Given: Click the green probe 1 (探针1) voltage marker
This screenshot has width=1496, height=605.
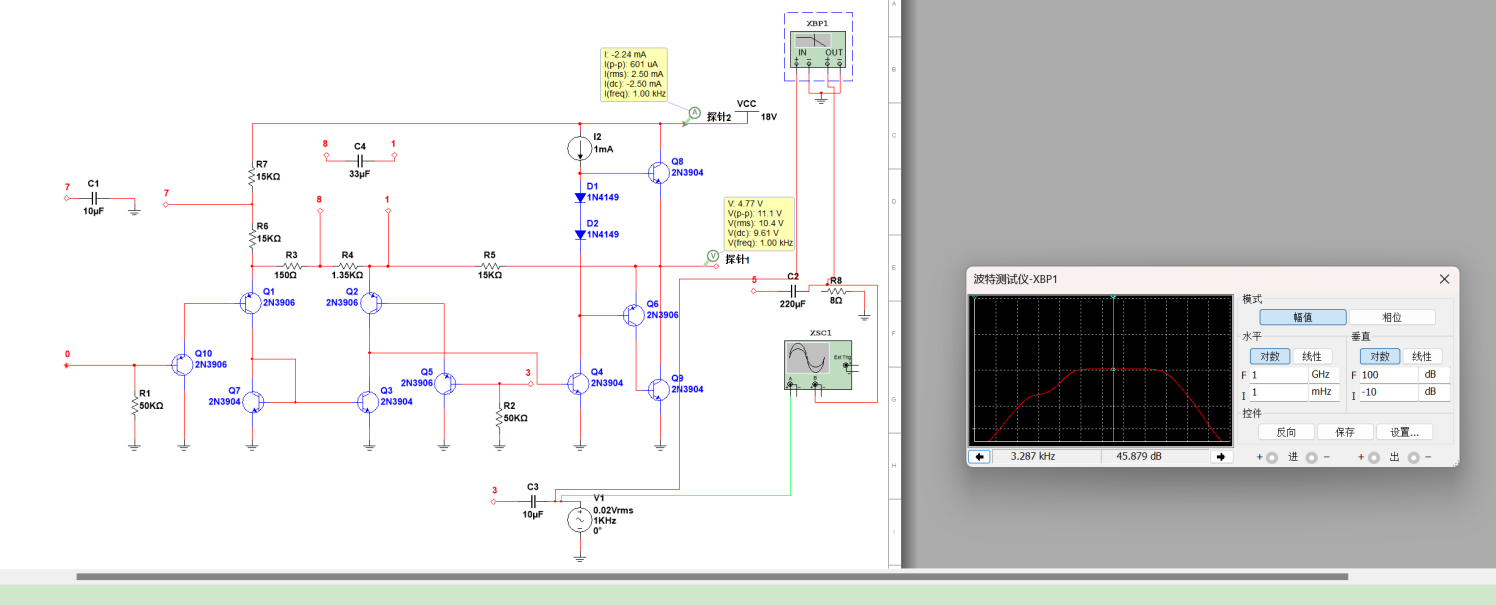Looking at the screenshot, I should pos(713,257).
